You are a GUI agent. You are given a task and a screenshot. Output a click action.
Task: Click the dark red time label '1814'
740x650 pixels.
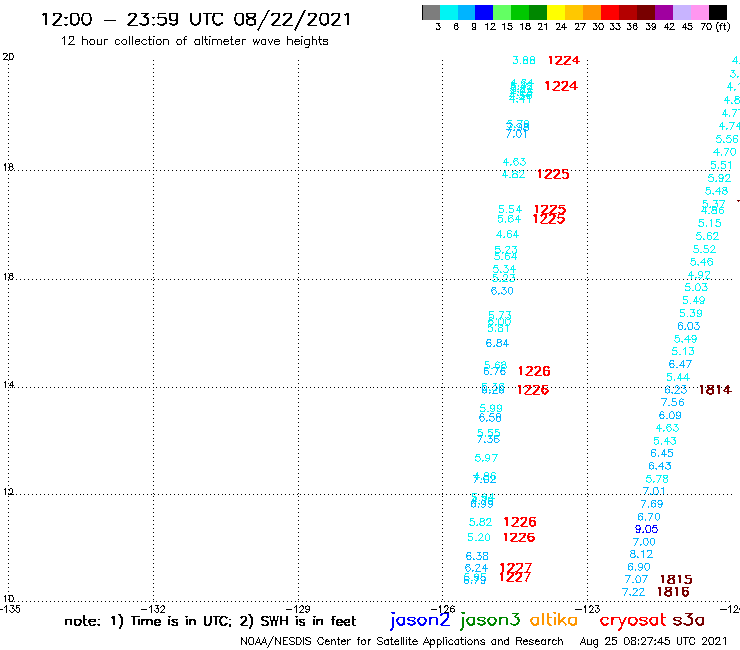pos(715,389)
